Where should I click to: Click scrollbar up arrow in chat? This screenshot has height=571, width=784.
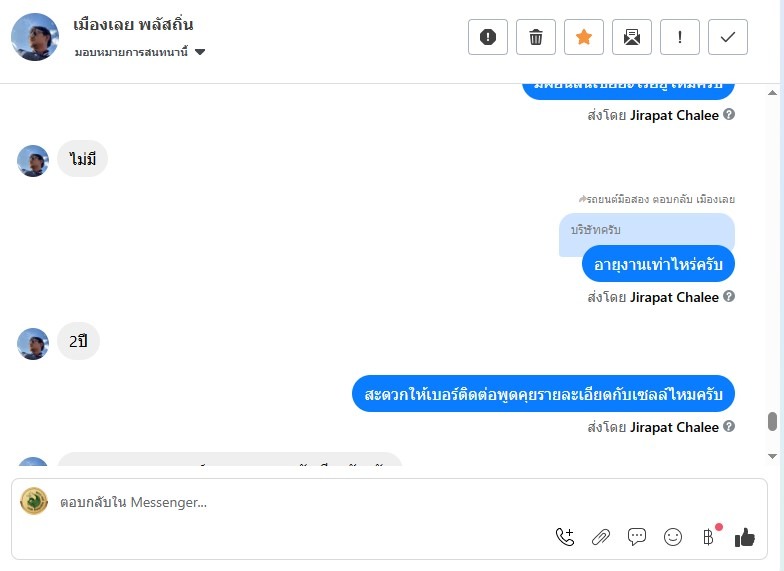[x=772, y=92]
